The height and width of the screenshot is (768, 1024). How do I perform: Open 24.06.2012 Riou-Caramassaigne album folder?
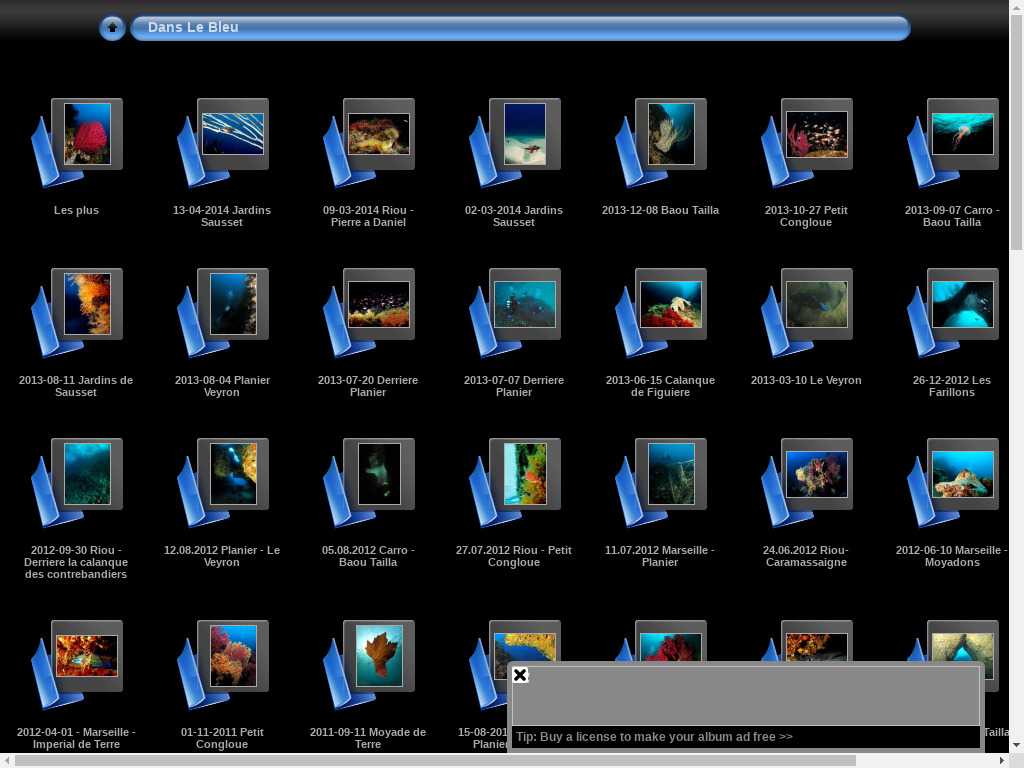(817, 474)
